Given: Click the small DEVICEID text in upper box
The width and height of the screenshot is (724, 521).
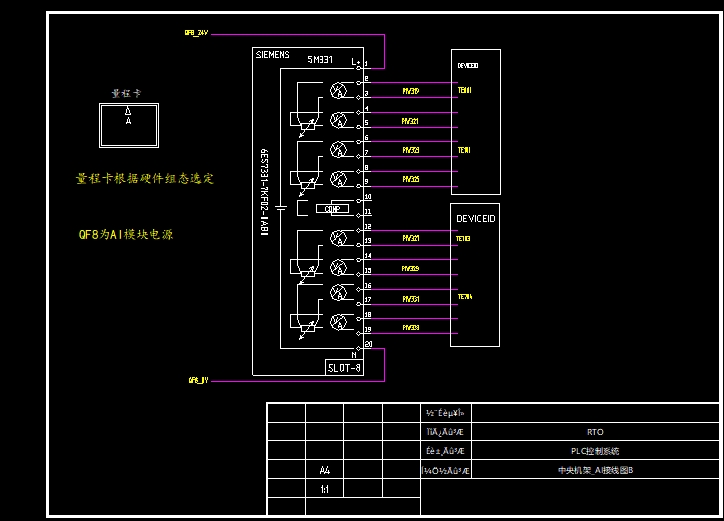Looking at the screenshot, I should coord(468,66).
